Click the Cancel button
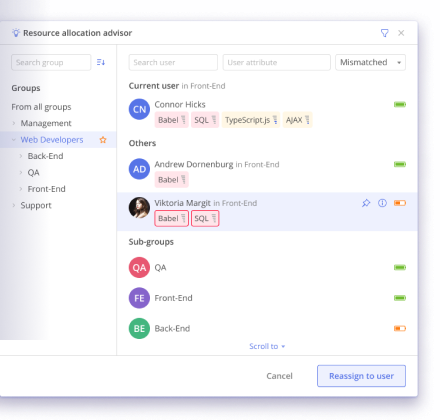Screen dimensions: 440x420 coord(279,376)
